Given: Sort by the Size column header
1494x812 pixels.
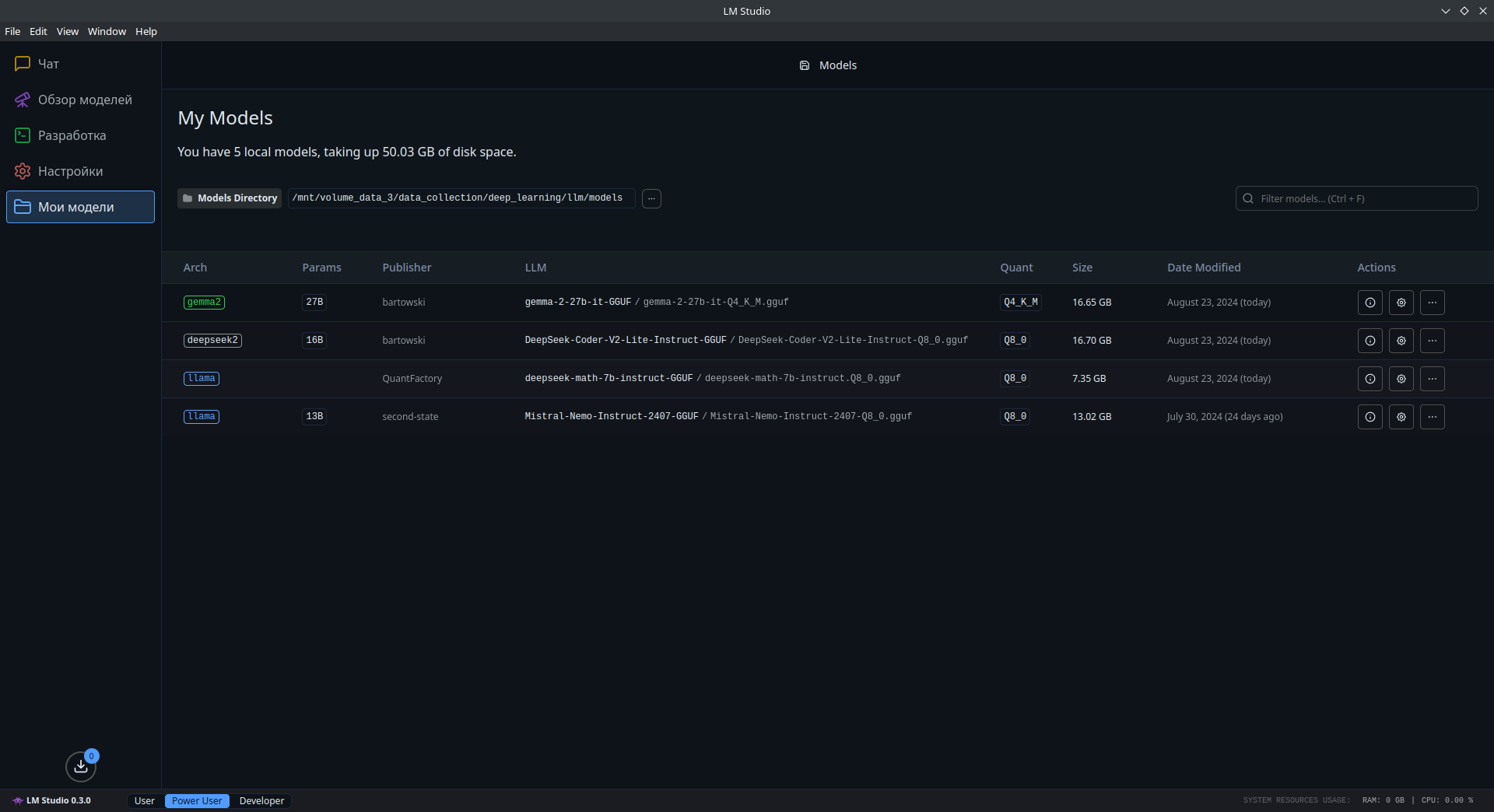Looking at the screenshot, I should (x=1082, y=268).
